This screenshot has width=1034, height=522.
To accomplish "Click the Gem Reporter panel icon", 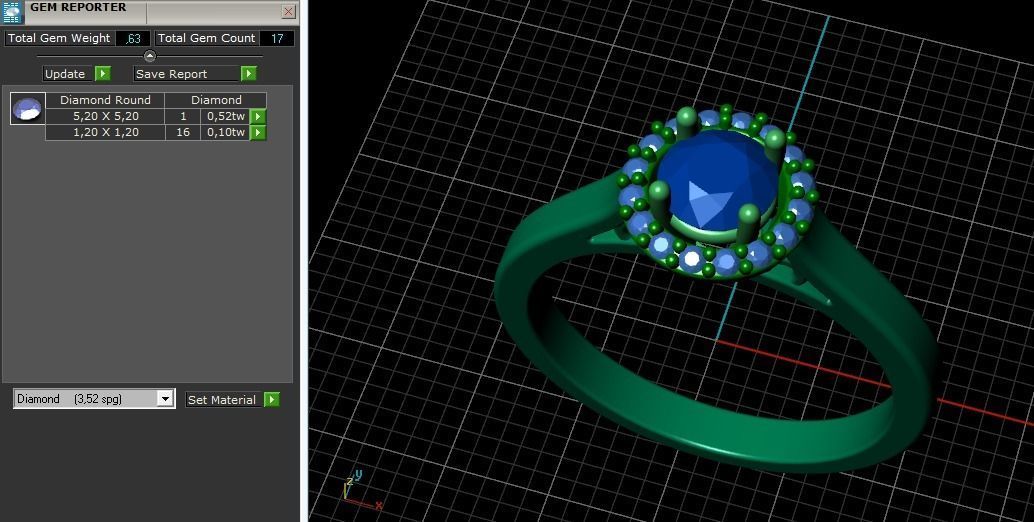I will [x=13, y=13].
